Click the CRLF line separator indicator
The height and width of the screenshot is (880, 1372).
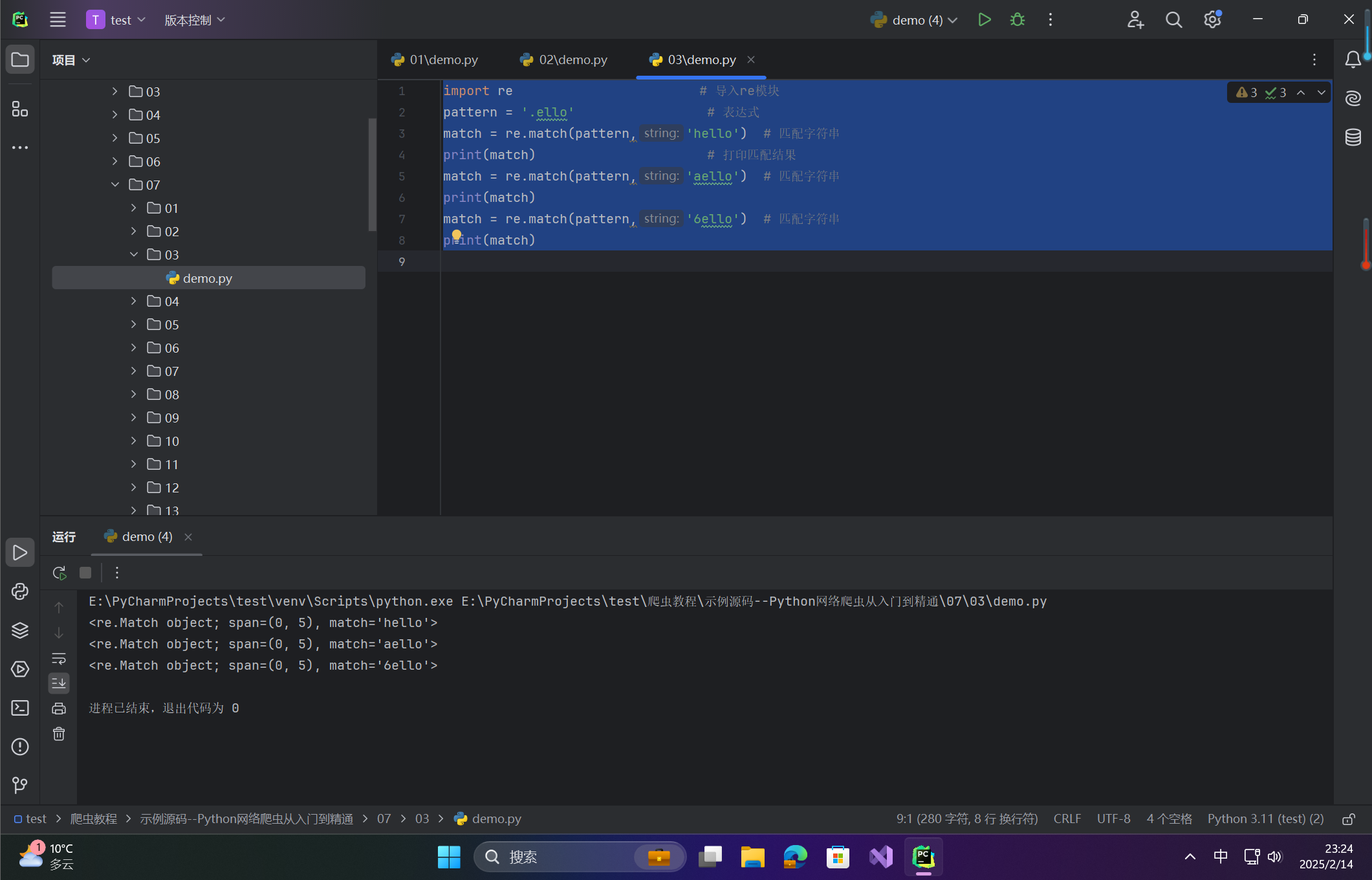(x=1067, y=819)
